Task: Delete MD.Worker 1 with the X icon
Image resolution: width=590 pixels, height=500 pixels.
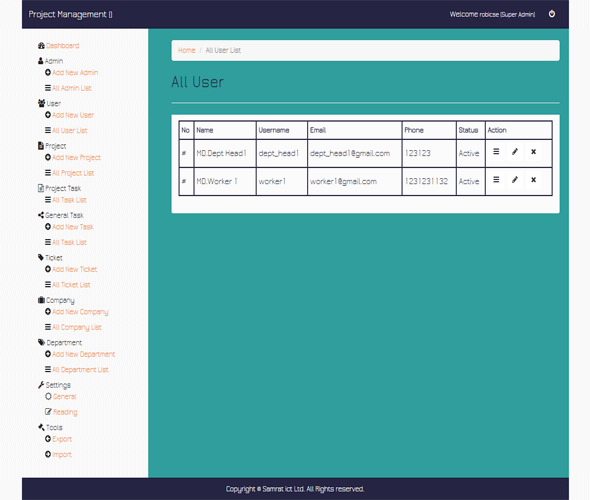Action: [533, 180]
